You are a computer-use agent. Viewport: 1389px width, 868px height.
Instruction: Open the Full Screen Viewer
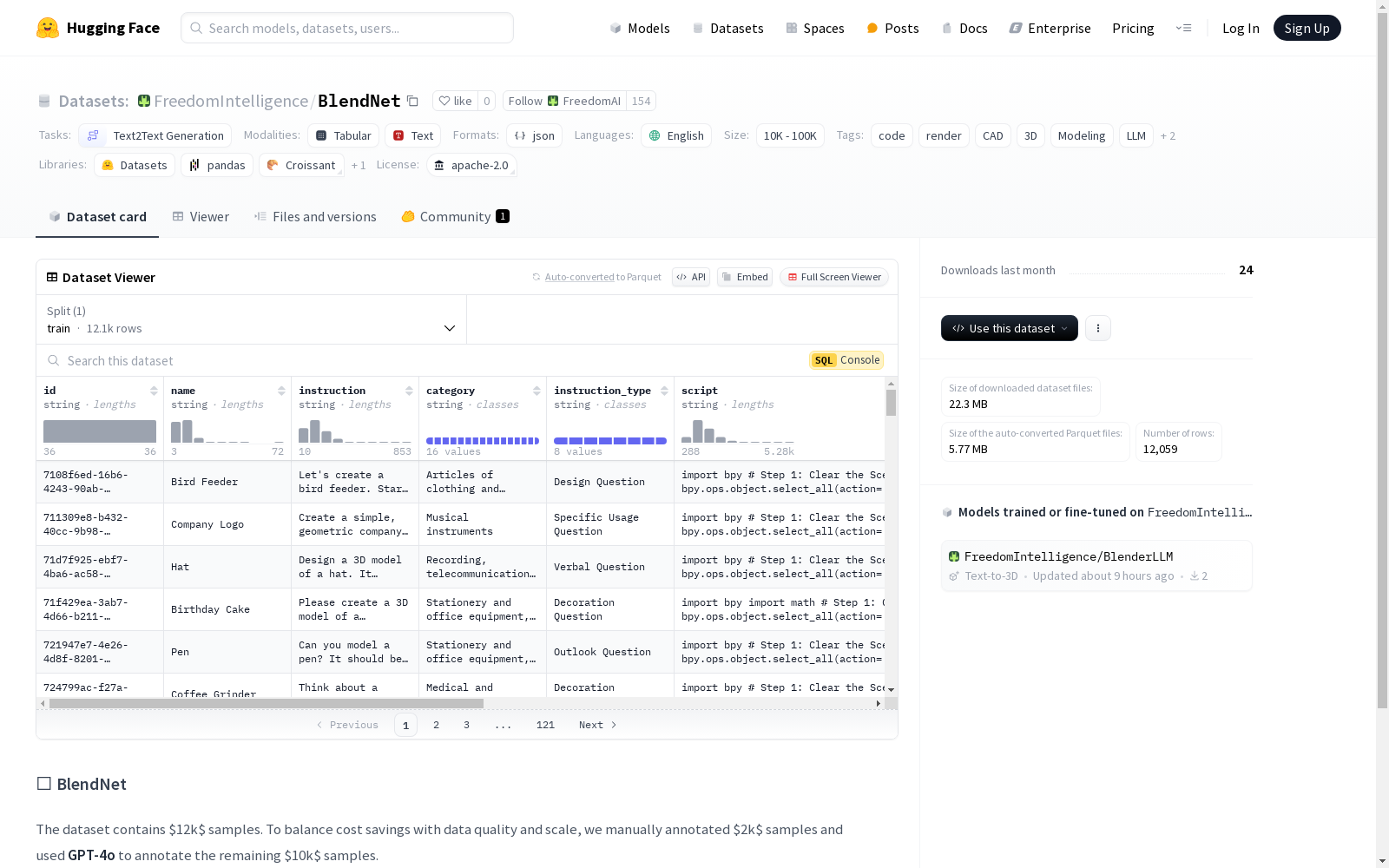pos(834,277)
